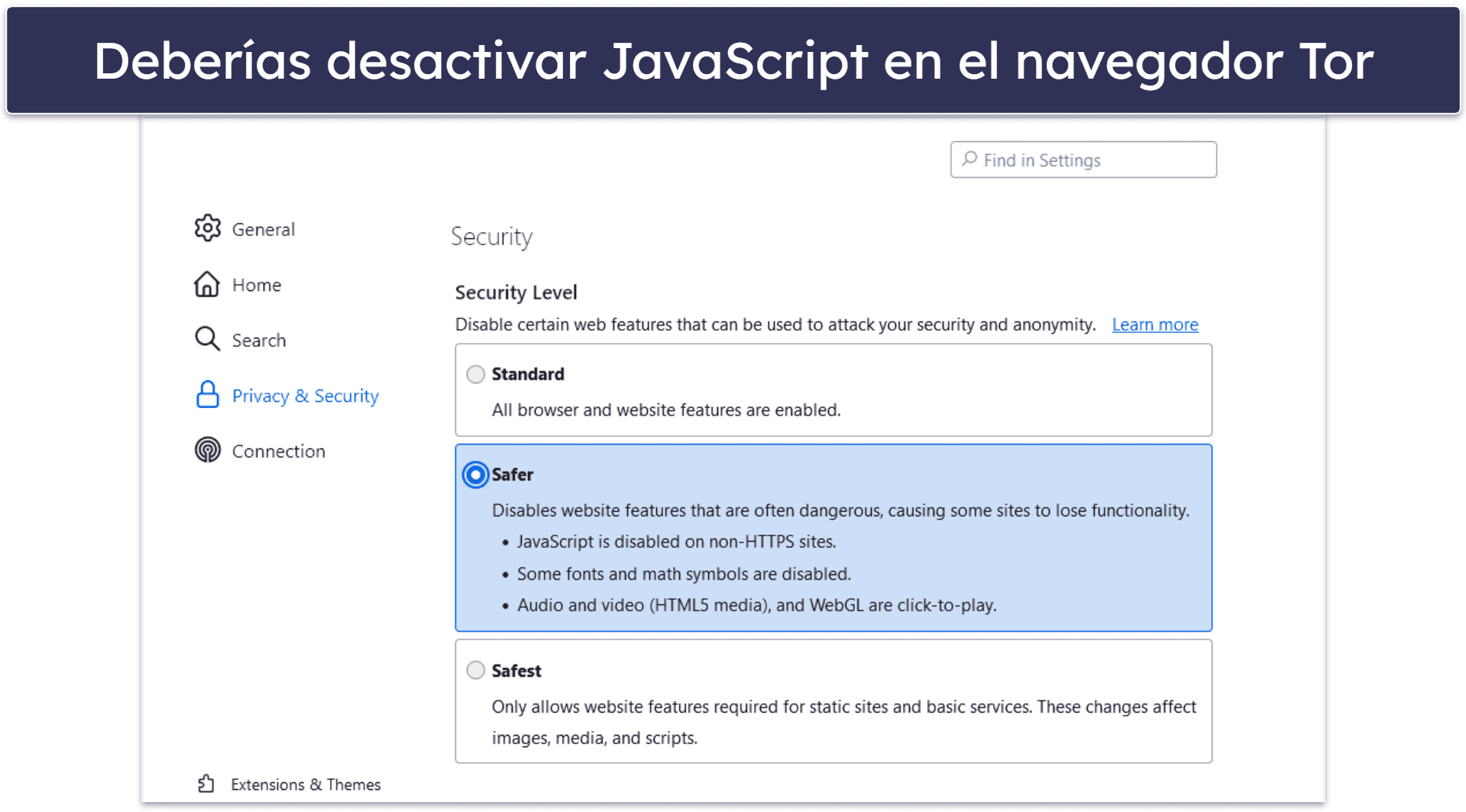This screenshot has width=1466, height=812.
Task: Follow the Learn more link
Action: (1154, 325)
